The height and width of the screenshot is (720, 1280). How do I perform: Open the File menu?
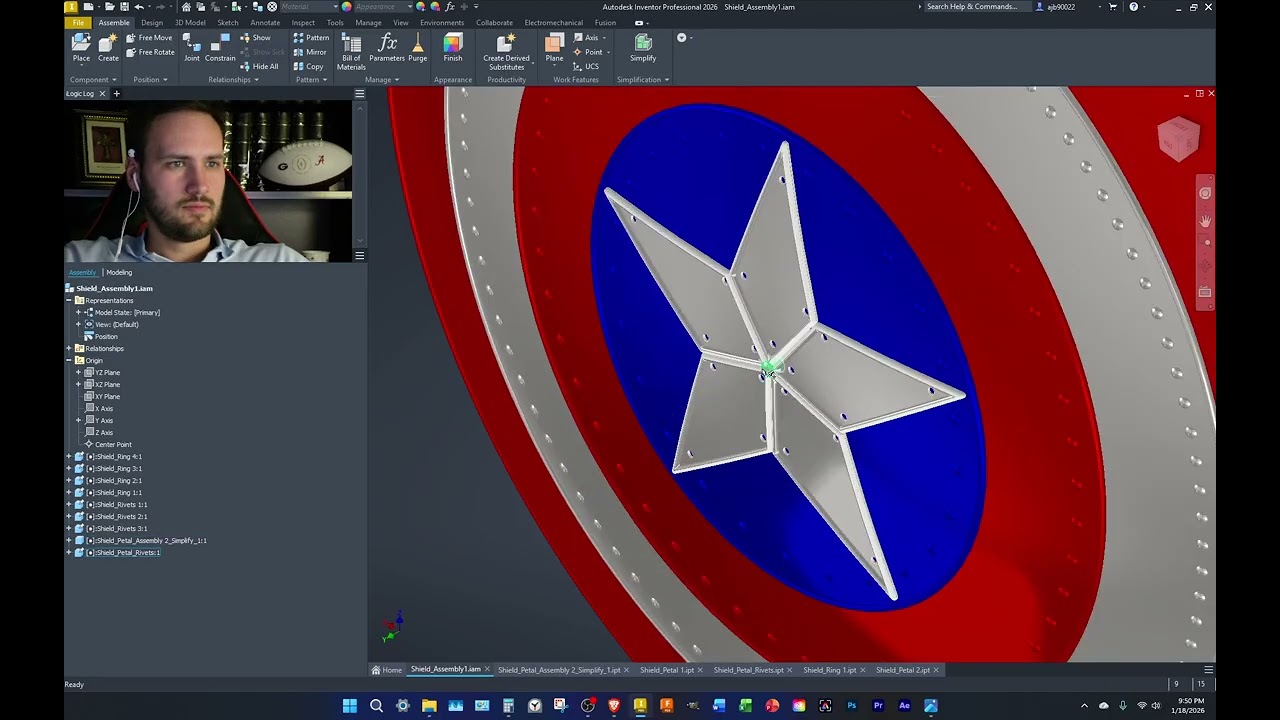tap(78, 22)
